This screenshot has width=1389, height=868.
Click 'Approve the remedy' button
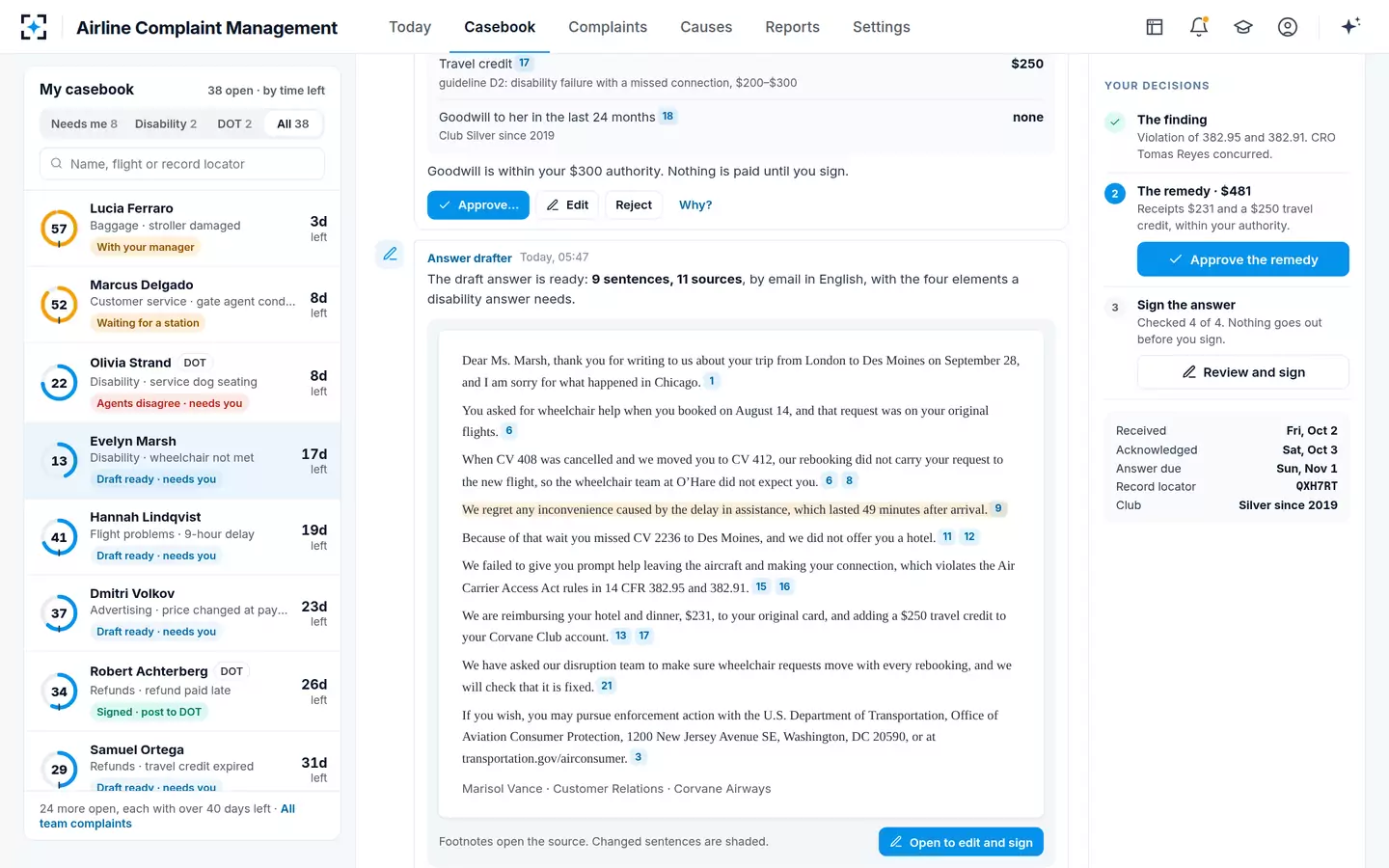pyautogui.click(x=1243, y=259)
